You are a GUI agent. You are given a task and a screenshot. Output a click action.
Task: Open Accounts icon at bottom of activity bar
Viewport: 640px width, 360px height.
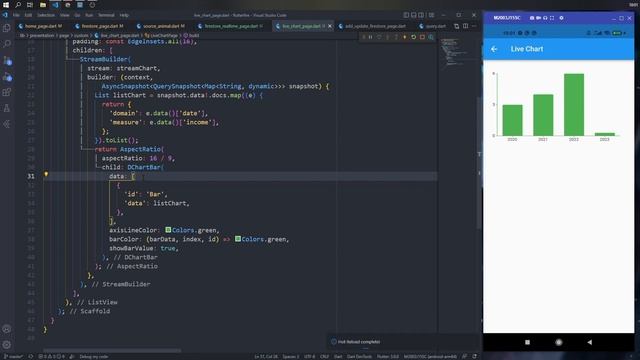pos(7,329)
